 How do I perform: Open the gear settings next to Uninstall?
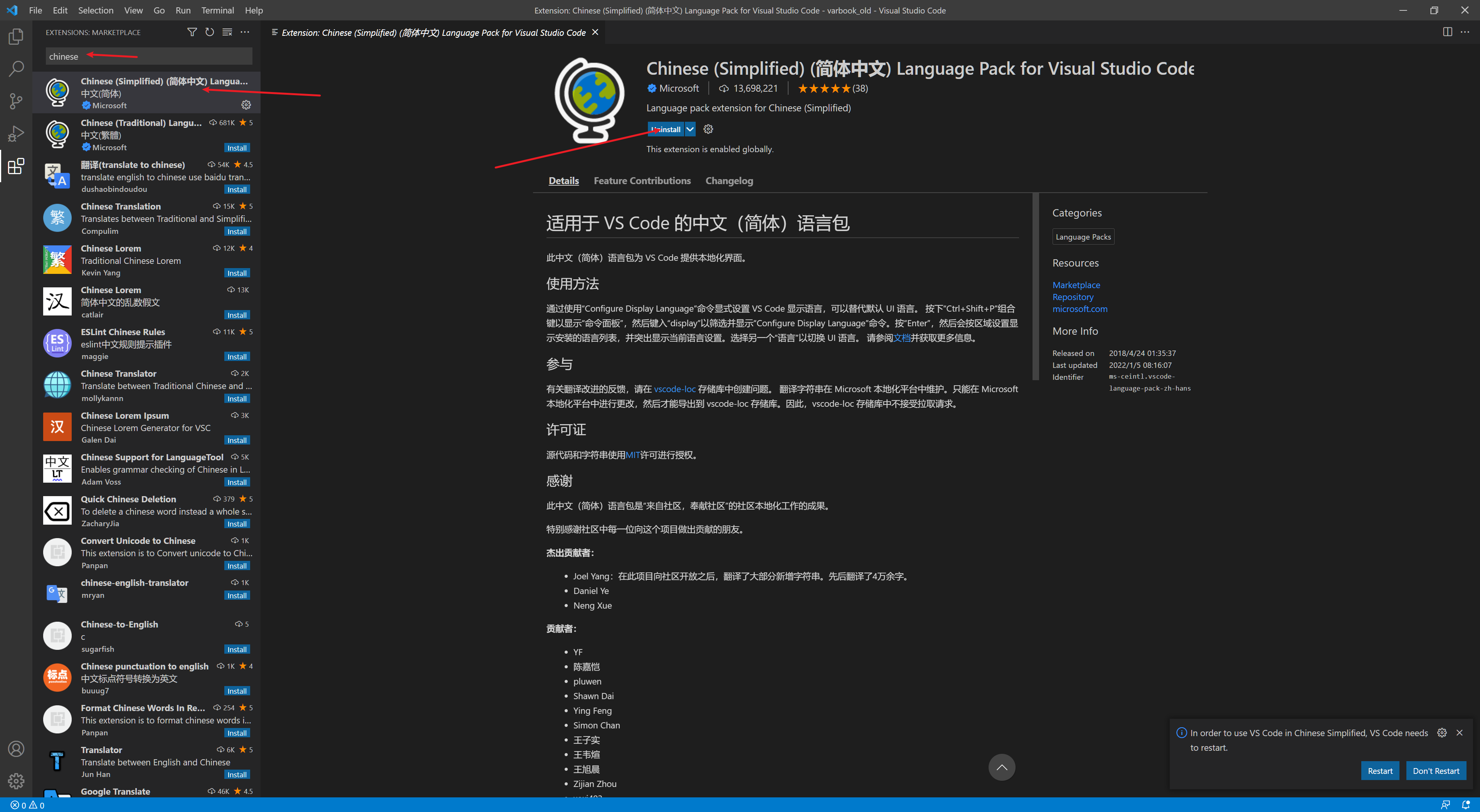(708, 129)
